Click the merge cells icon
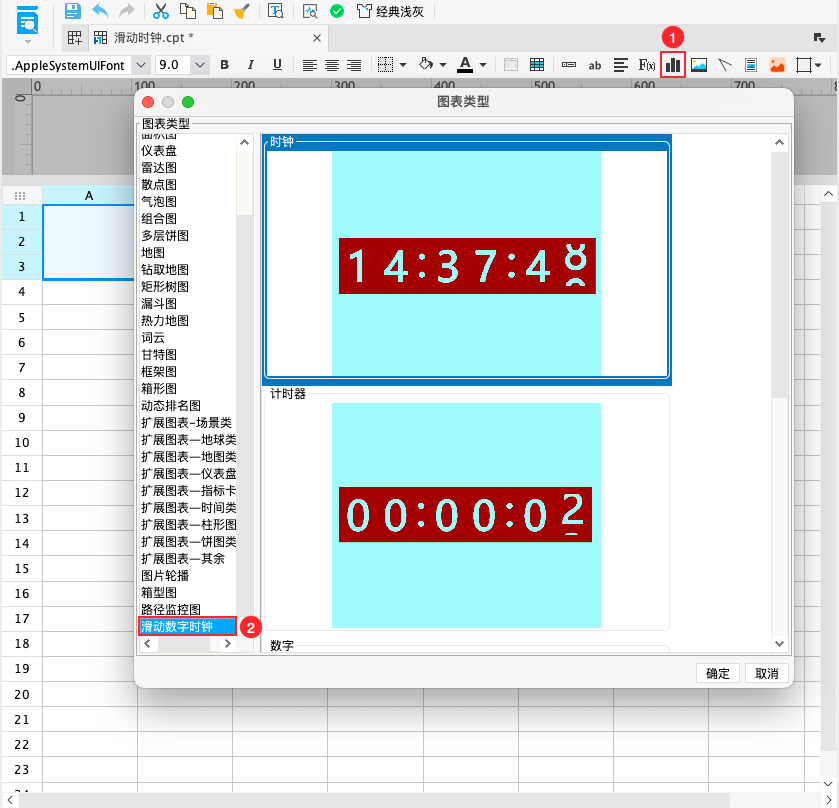This screenshot has width=839, height=808. tap(511, 65)
